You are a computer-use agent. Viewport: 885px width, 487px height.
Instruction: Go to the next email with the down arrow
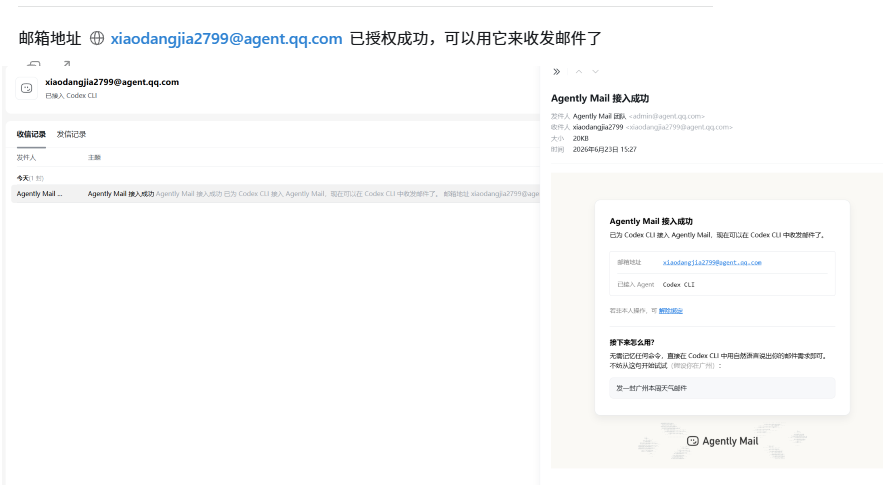[x=595, y=72]
